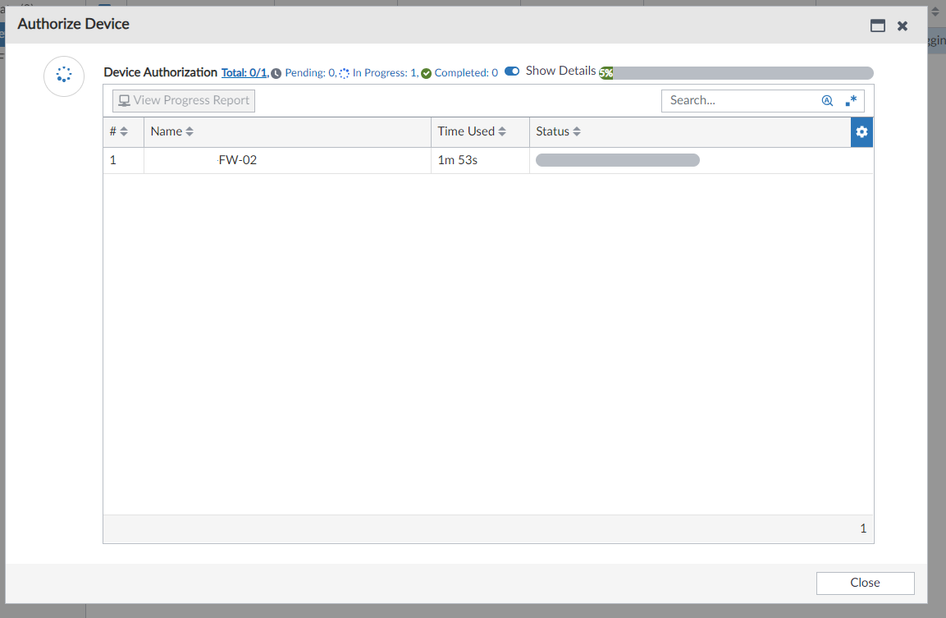
Task: Click the Close button
Action: click(865, 583)
